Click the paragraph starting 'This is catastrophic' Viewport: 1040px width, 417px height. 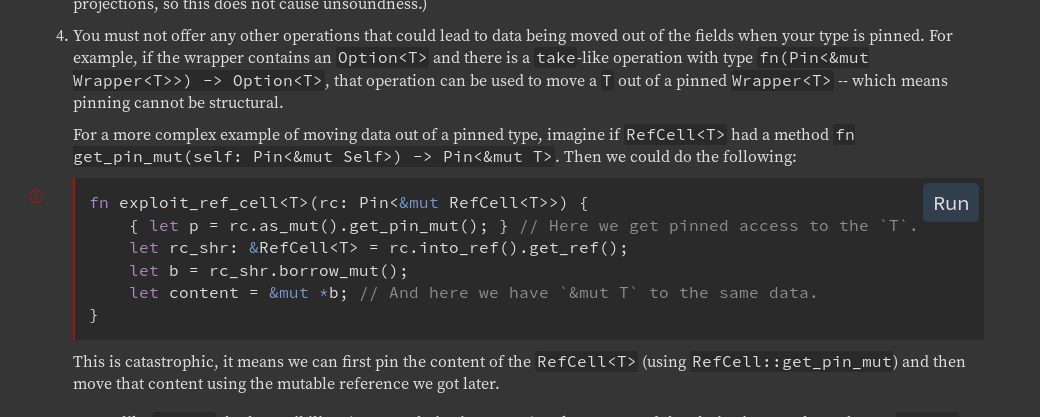click(519, 373)
